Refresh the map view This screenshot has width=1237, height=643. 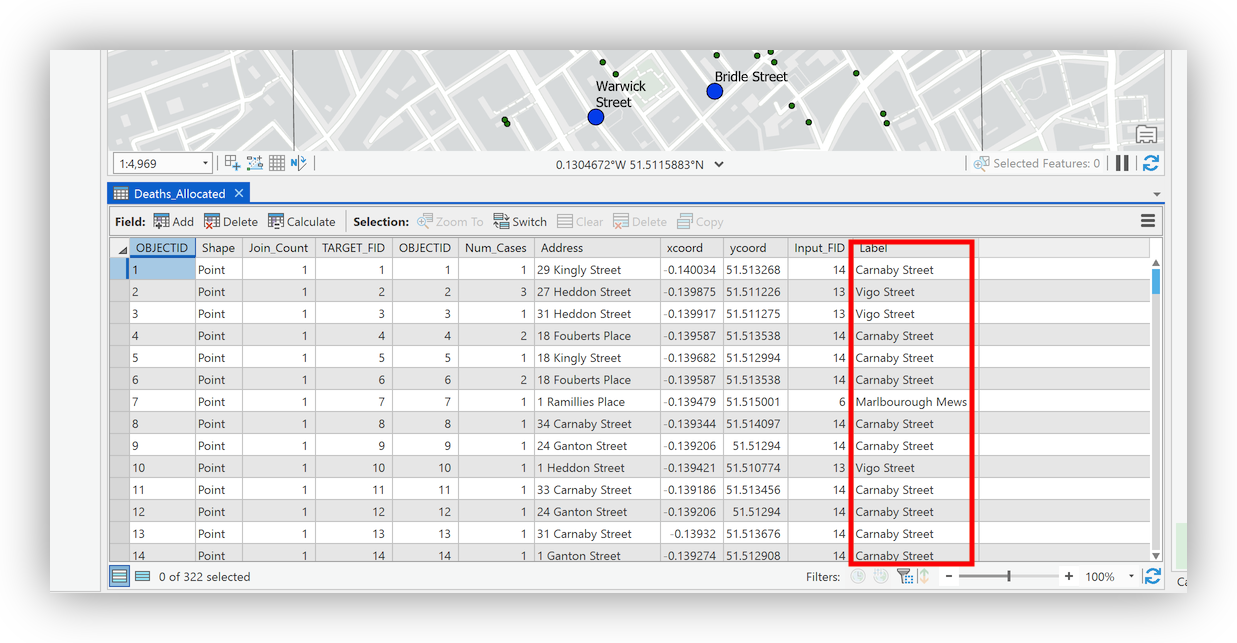click(x=1151, y=163)
